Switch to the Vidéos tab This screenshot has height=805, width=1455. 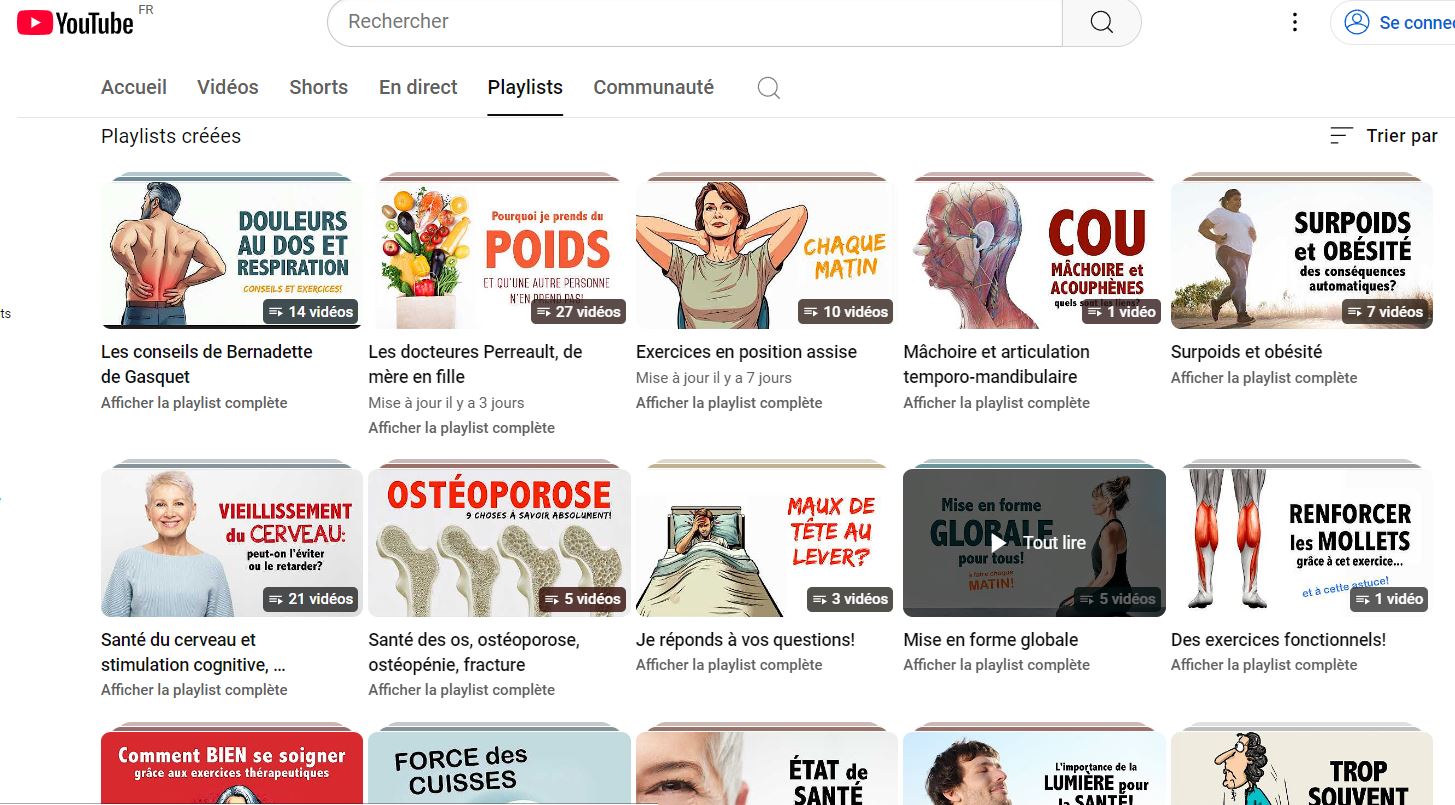point(228,87)
